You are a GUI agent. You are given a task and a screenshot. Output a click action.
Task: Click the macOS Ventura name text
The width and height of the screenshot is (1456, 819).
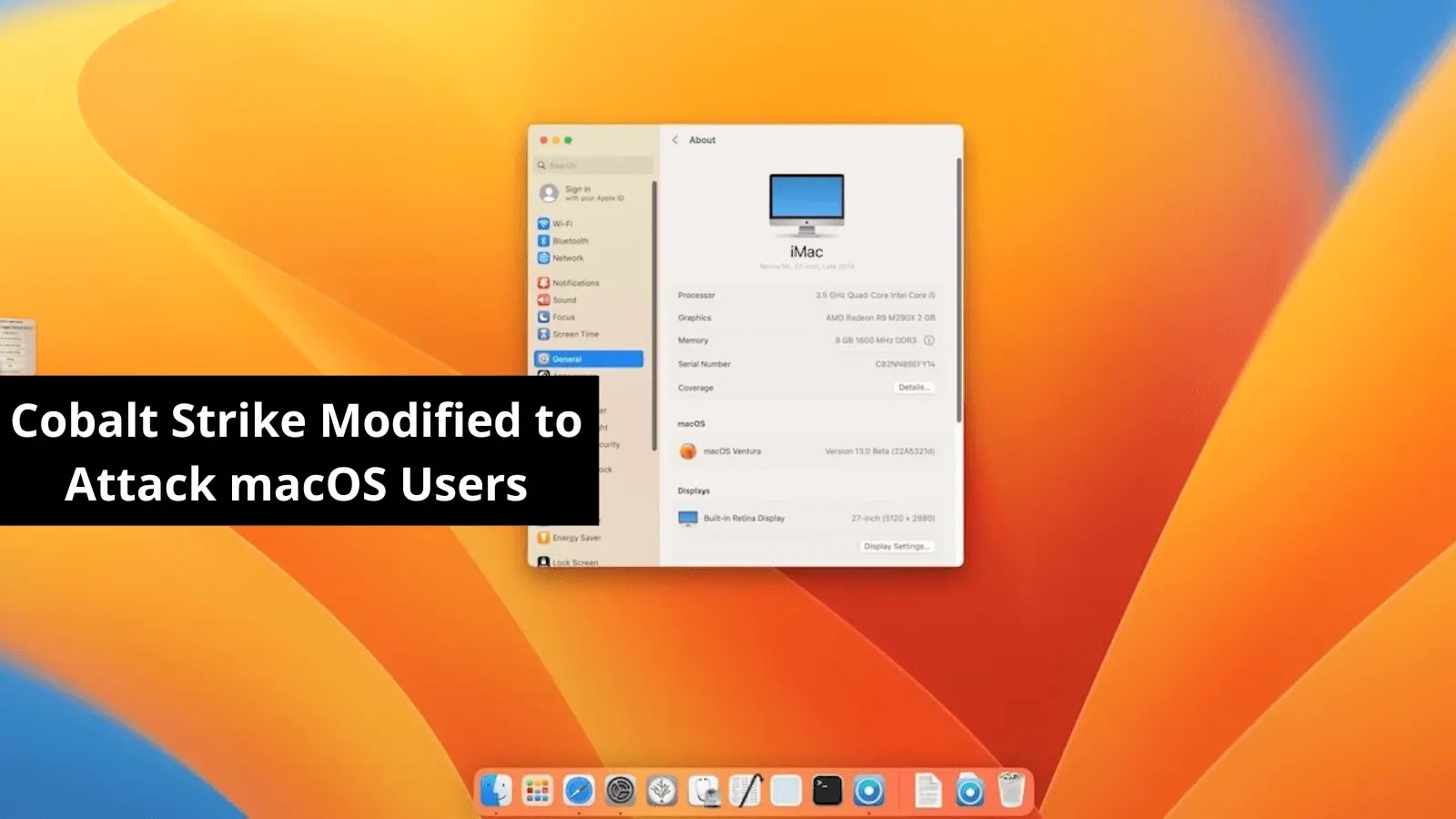click(733, 451)
